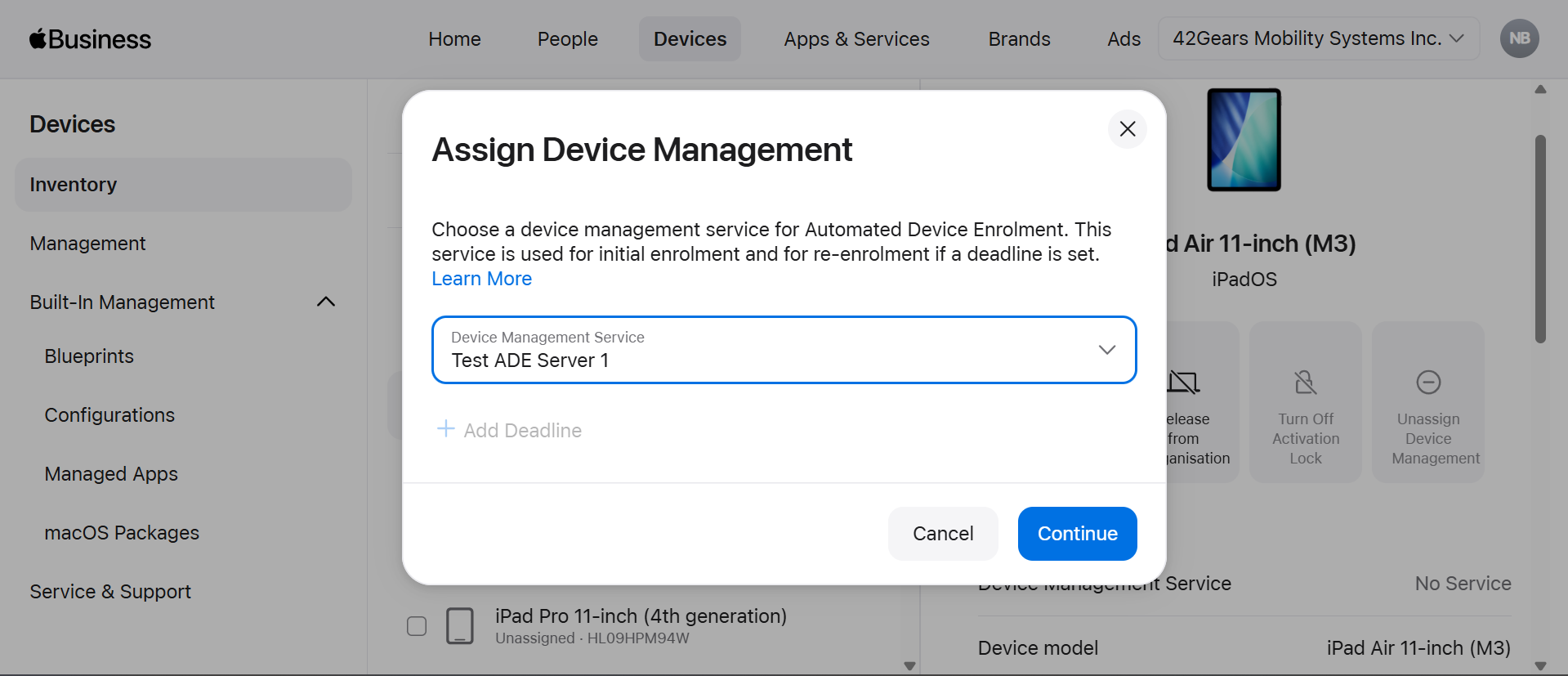This screenshot has height=676, width=1568.
Task: Click the iPad Pro 11-inch device icon
Action: (x=460, y=626)
